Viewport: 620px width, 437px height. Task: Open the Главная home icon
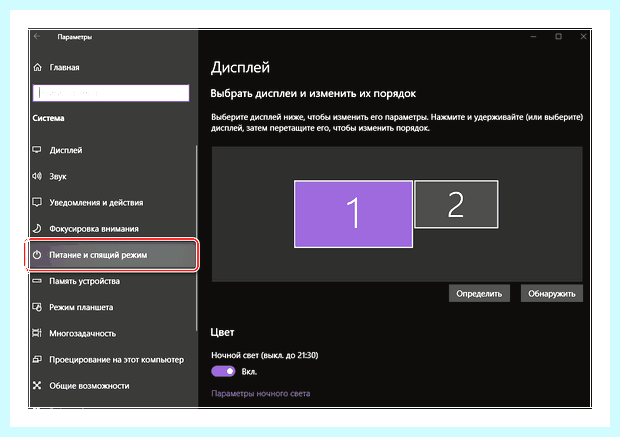[x=37, y=67]
